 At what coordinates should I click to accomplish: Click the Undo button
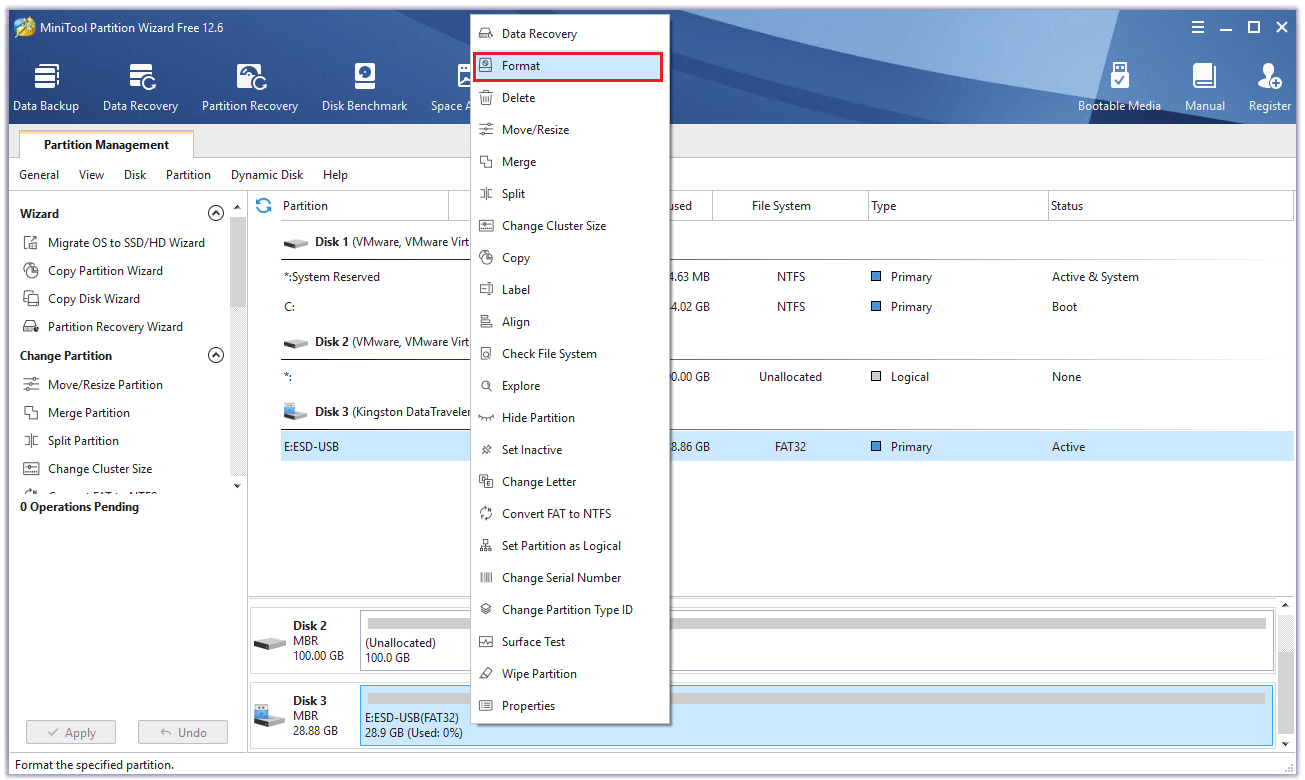point(182,733)
